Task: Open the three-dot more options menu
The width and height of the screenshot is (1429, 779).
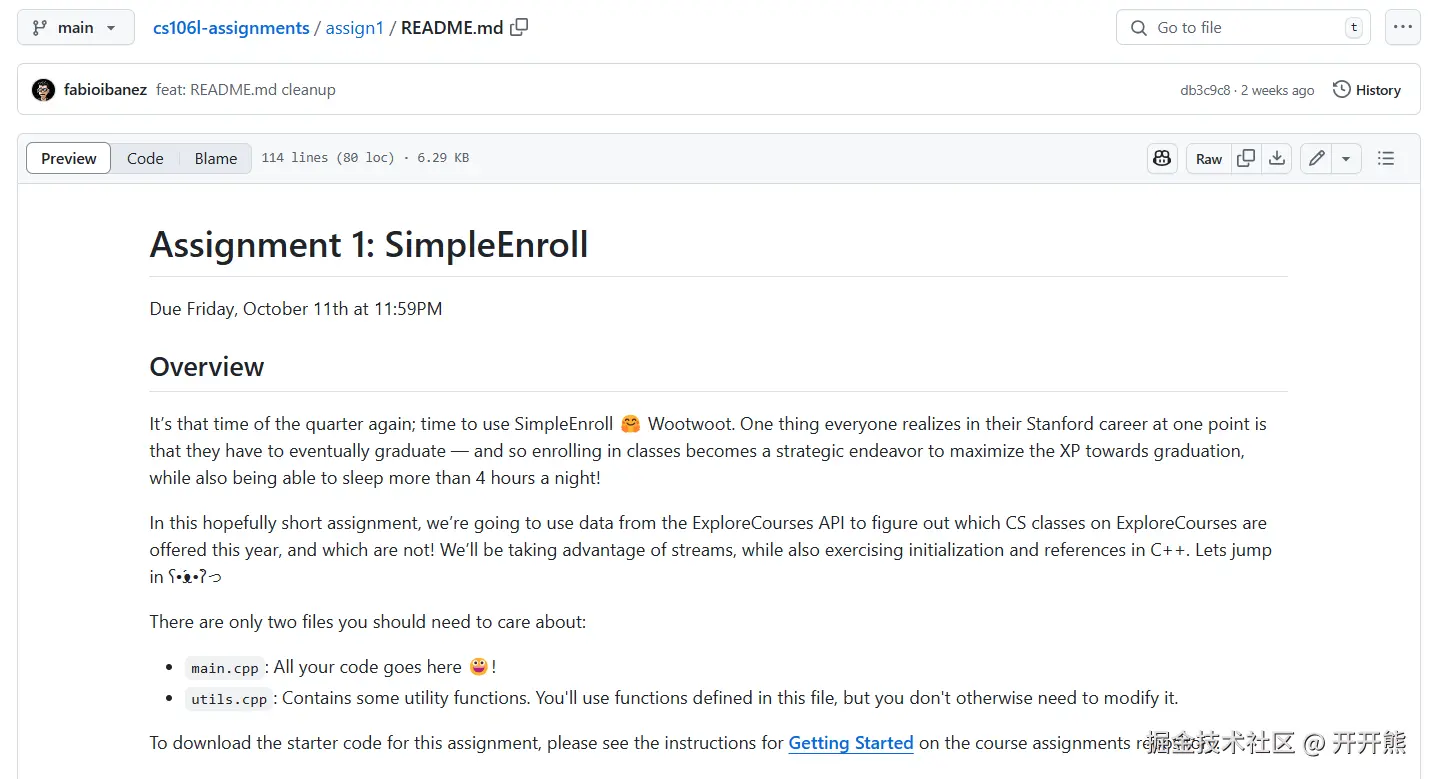Action: (x=1402, y=28)
